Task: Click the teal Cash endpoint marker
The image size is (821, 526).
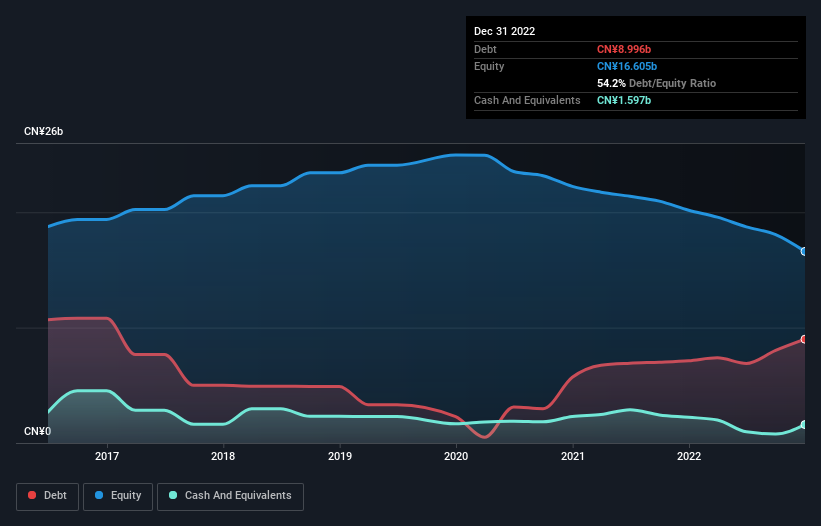Action: point(804,424)
